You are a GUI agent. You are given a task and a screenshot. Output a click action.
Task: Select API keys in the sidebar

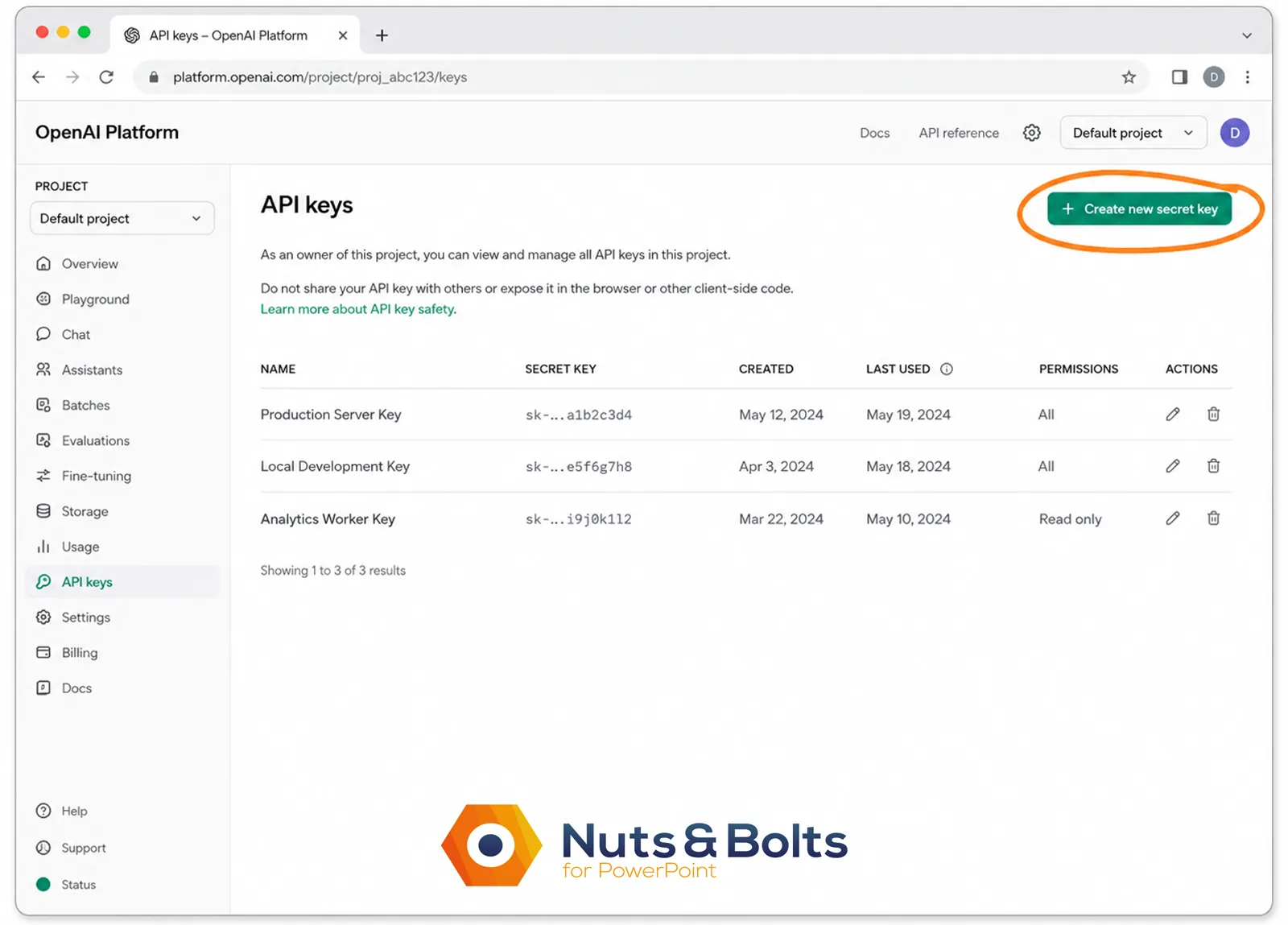pos(122,582)
